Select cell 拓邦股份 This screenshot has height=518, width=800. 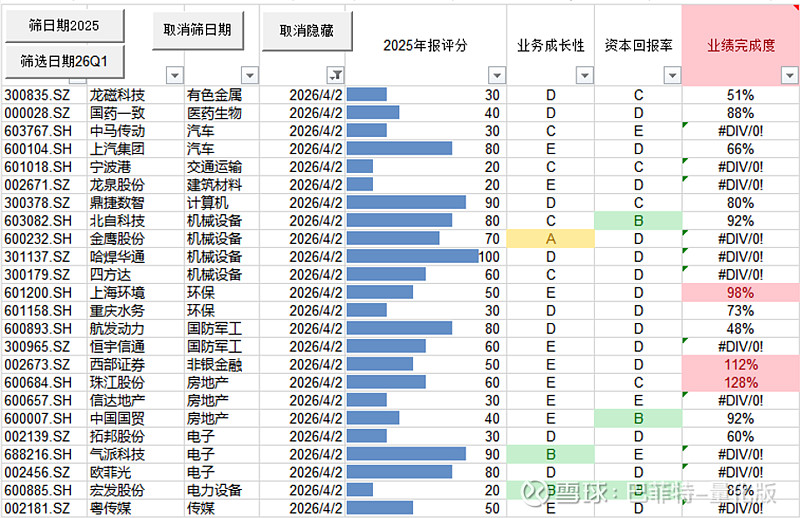(x=136, y=437)
